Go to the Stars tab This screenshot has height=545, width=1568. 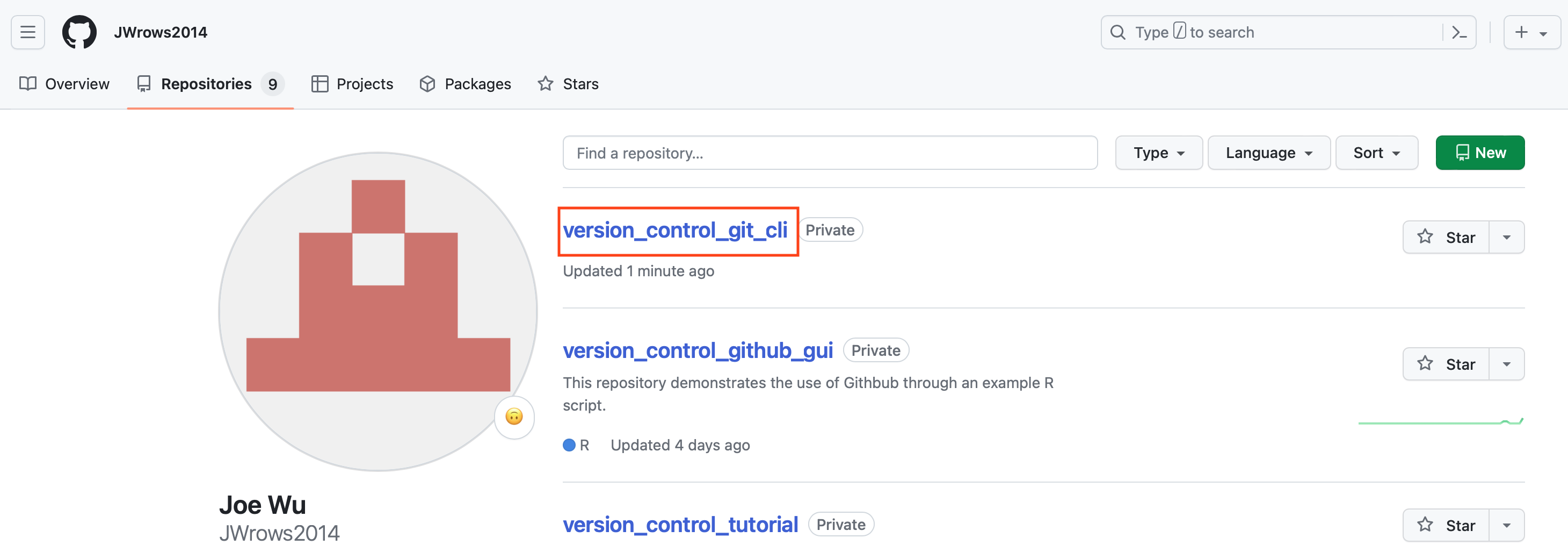568,84
